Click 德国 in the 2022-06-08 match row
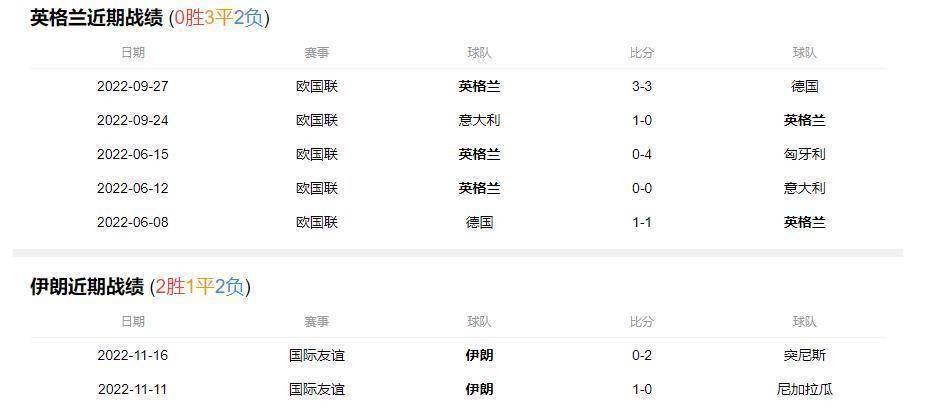This screenshot has height=414, width=932. (x=479, y=222)
